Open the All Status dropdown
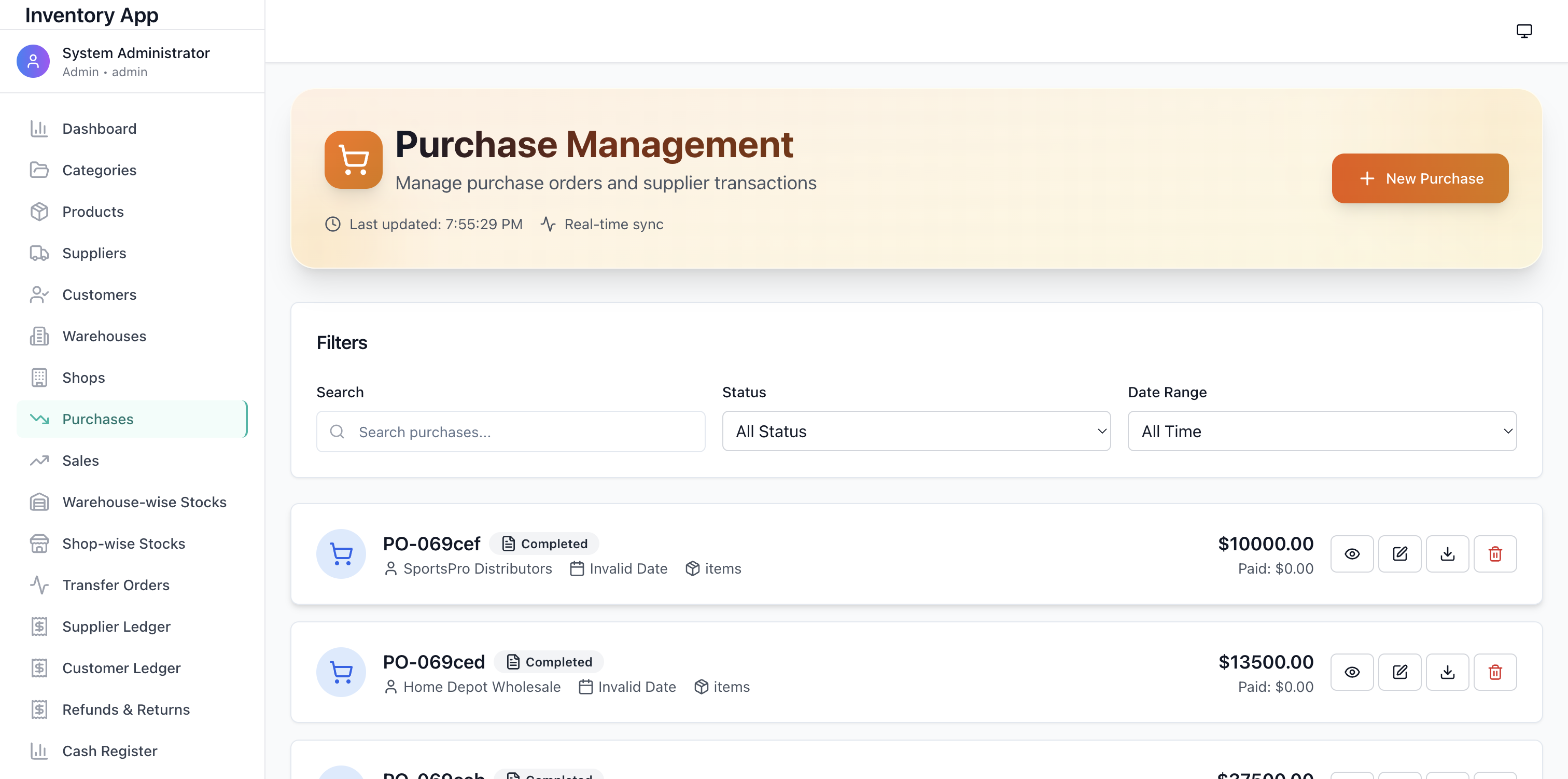 pos(916,431)
